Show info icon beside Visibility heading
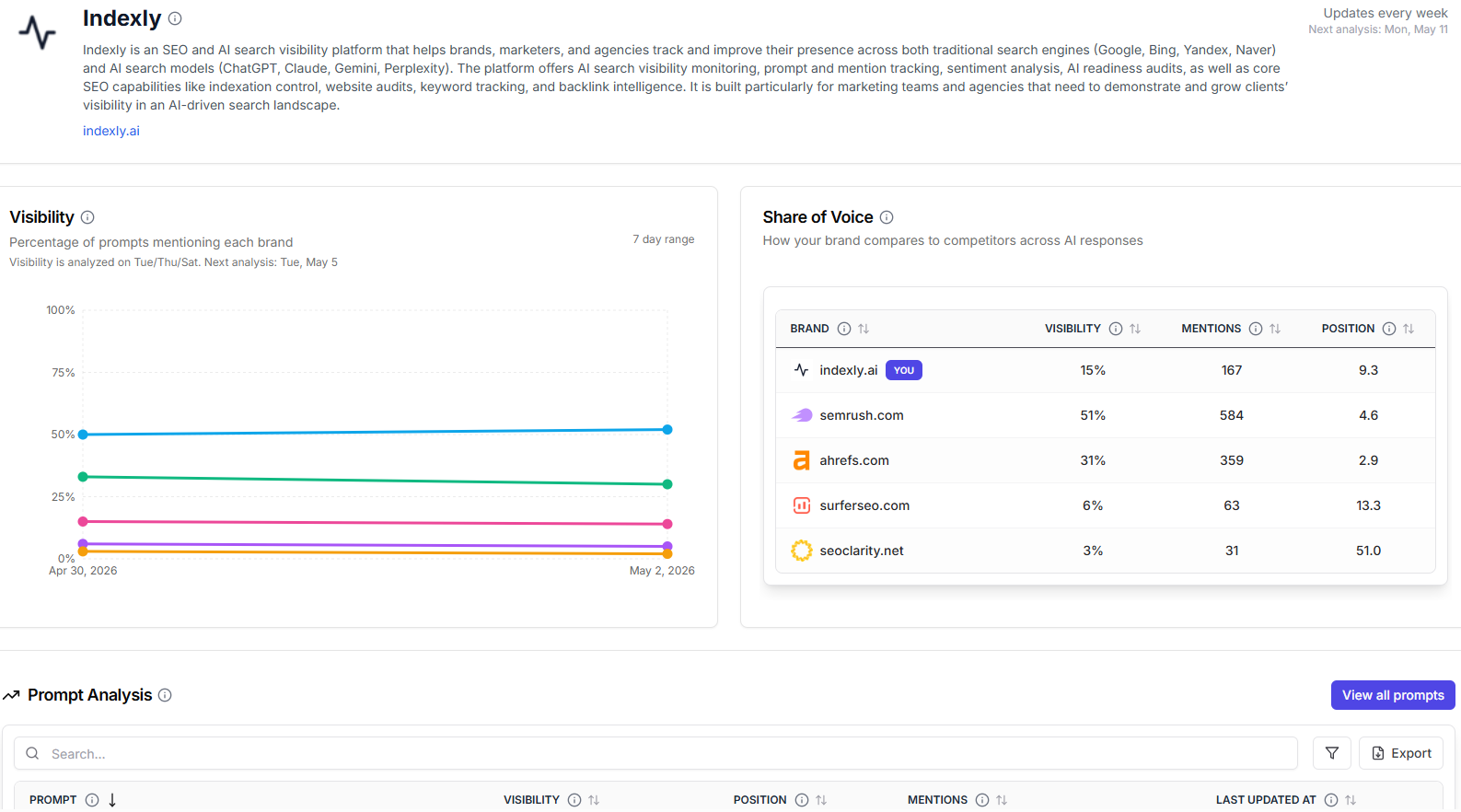 (87, 217)
